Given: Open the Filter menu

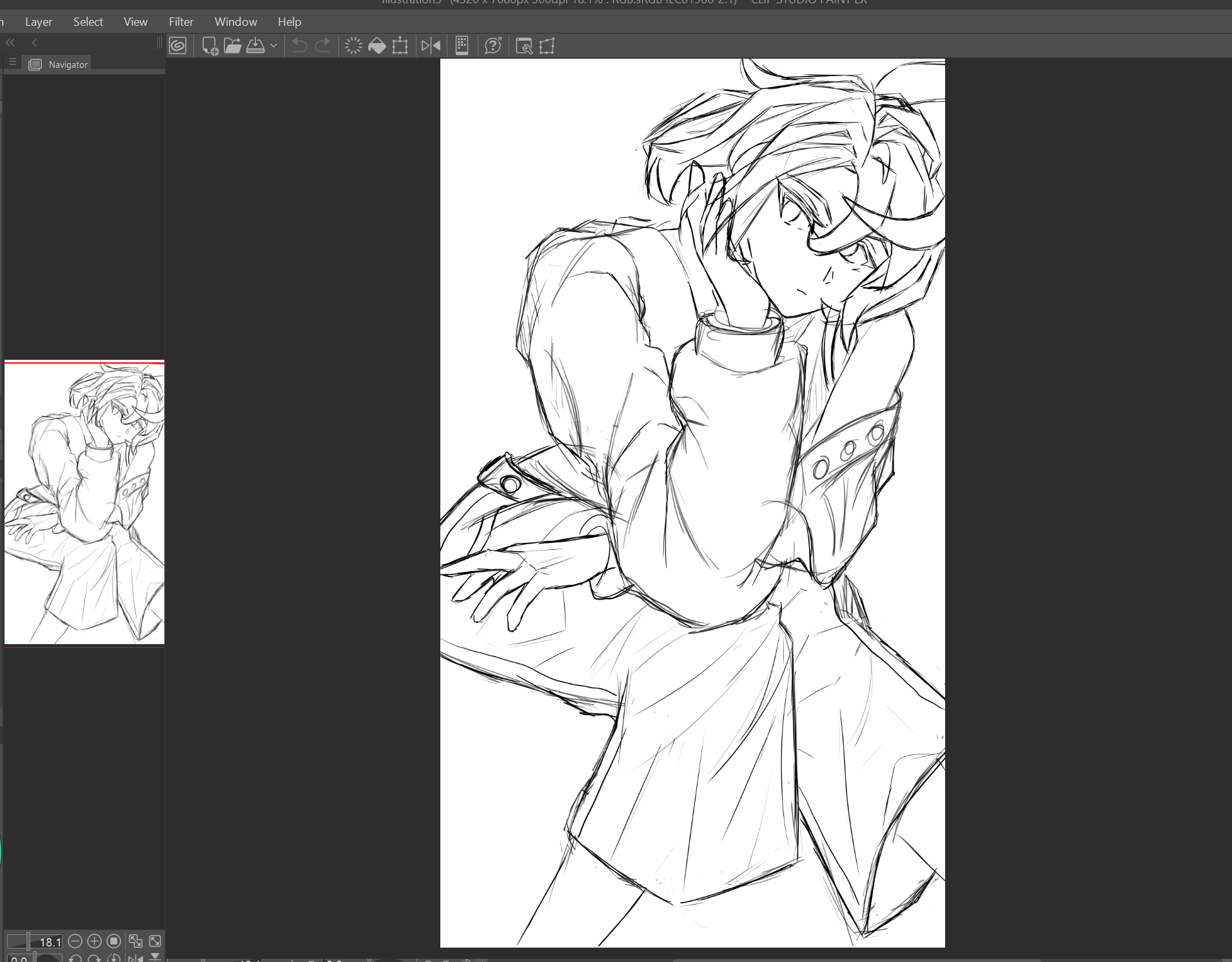Looking at the screenshot, I should 181,22.
